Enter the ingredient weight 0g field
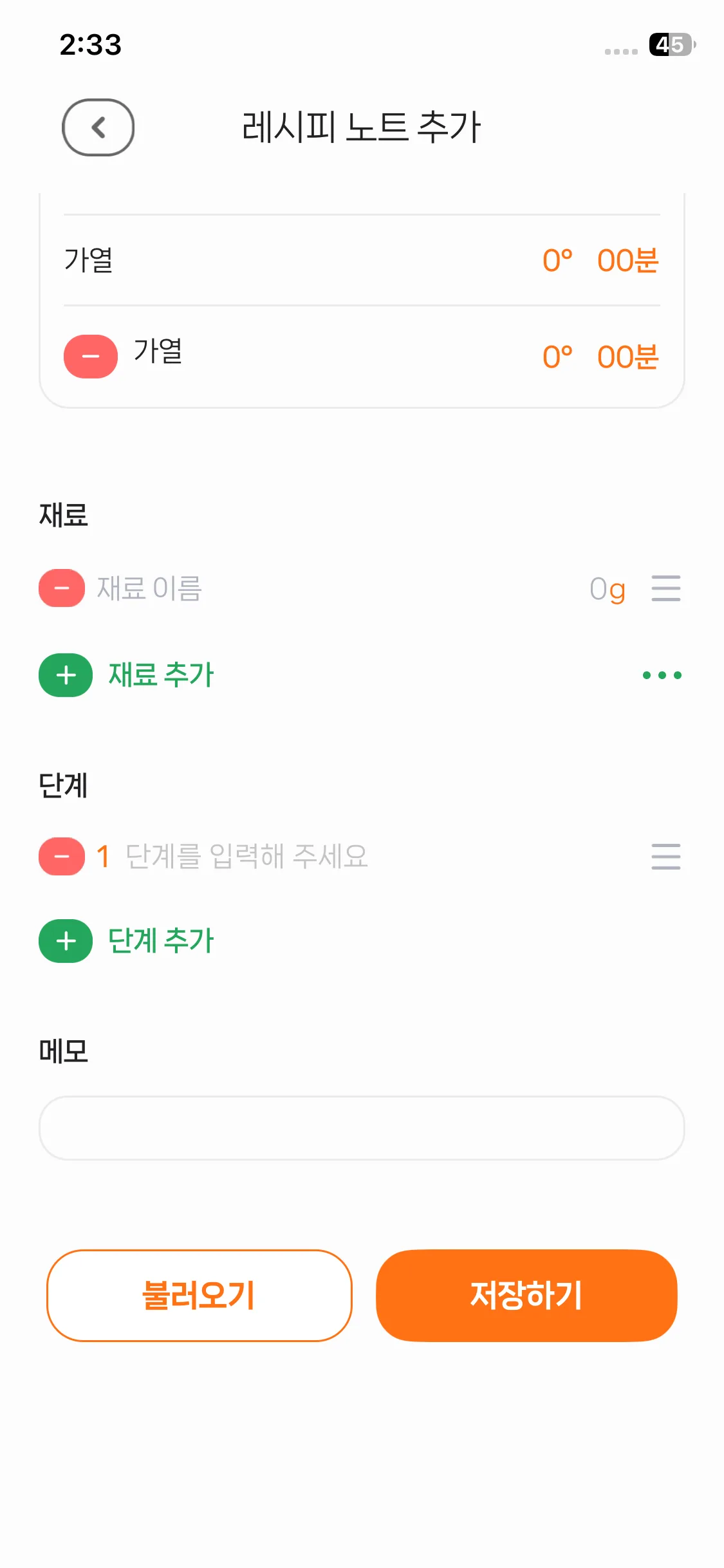The height and width of the screenshot is (1568, 724). click(x=607, y=589)
